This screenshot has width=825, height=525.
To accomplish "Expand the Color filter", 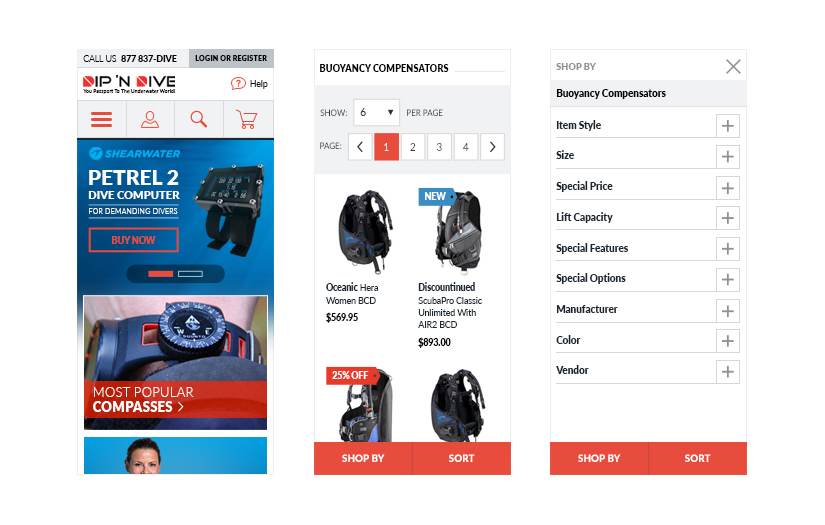I will pyautogui.click(x=728, y=341).
